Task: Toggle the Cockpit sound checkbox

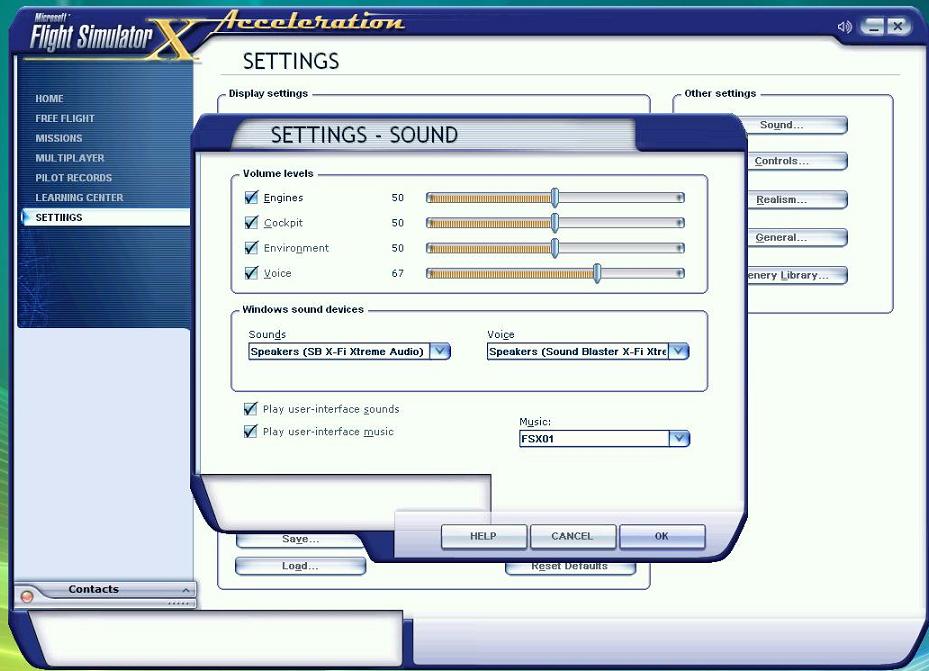Action: click(251, 223)
